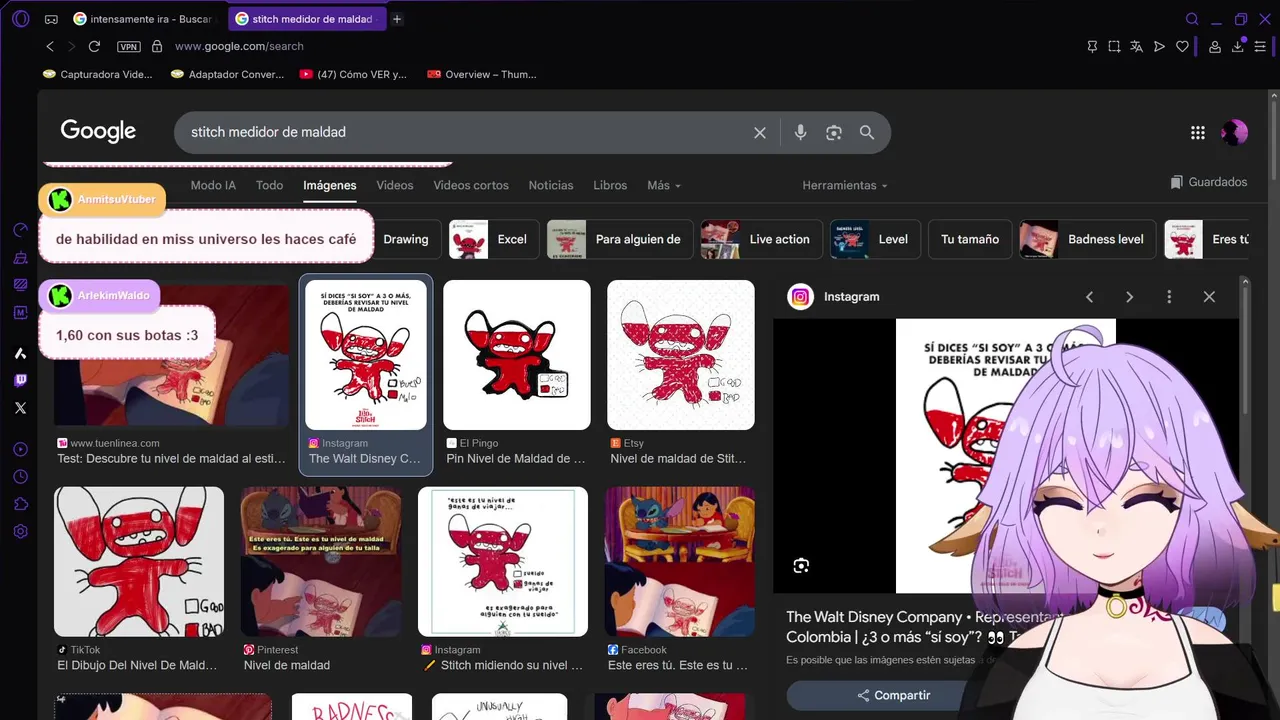Switch to the 'Todo' results tab
The height and width of the screenshot is (720, 1280).
pos(269,185)
